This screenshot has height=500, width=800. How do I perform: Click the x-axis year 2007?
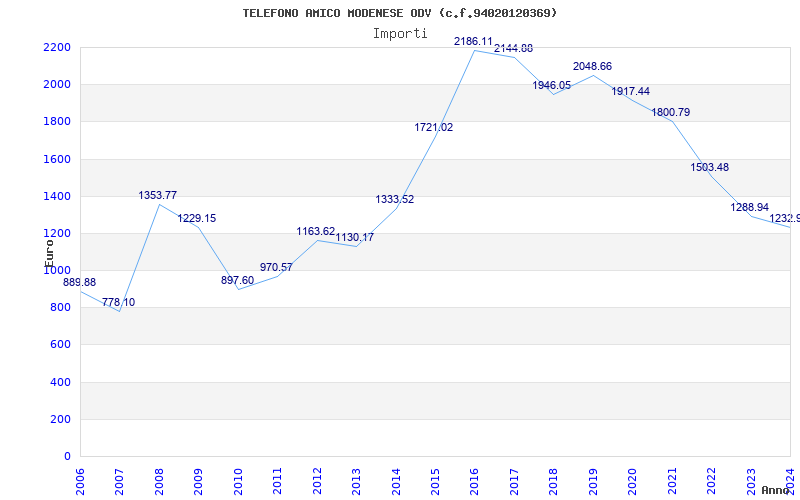tap(119, 482)
